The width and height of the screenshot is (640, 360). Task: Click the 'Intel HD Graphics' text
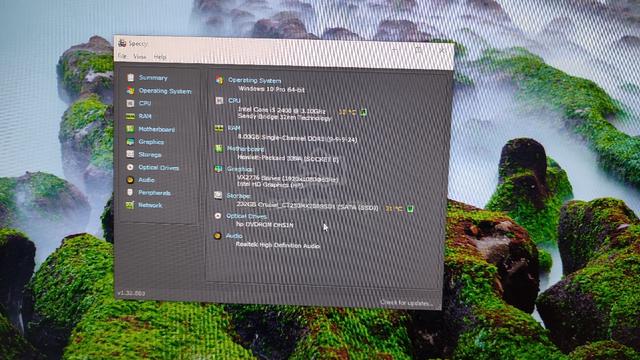(270, 185)
